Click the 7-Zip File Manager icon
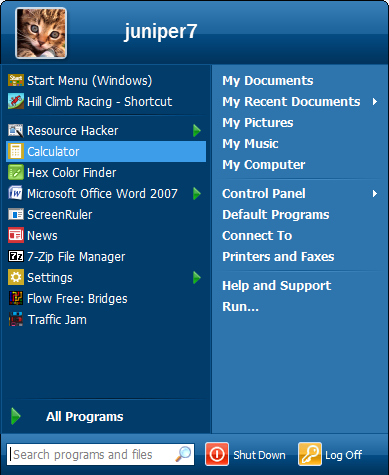 coord(16,256)
